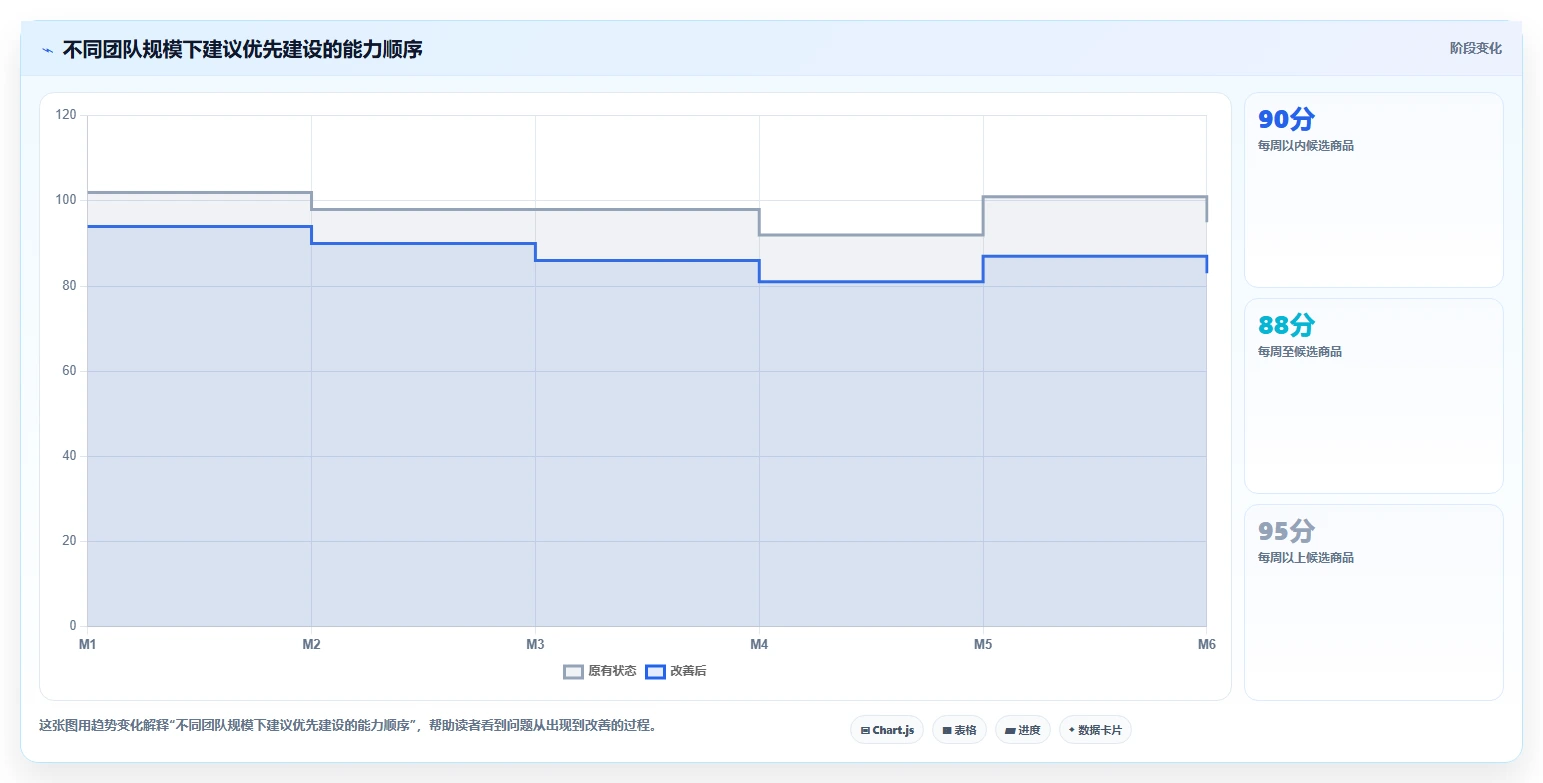Toggle 原有状态 legend series visibility
This screenshot has width=1543, height=783.
click(x=600, y=671)
